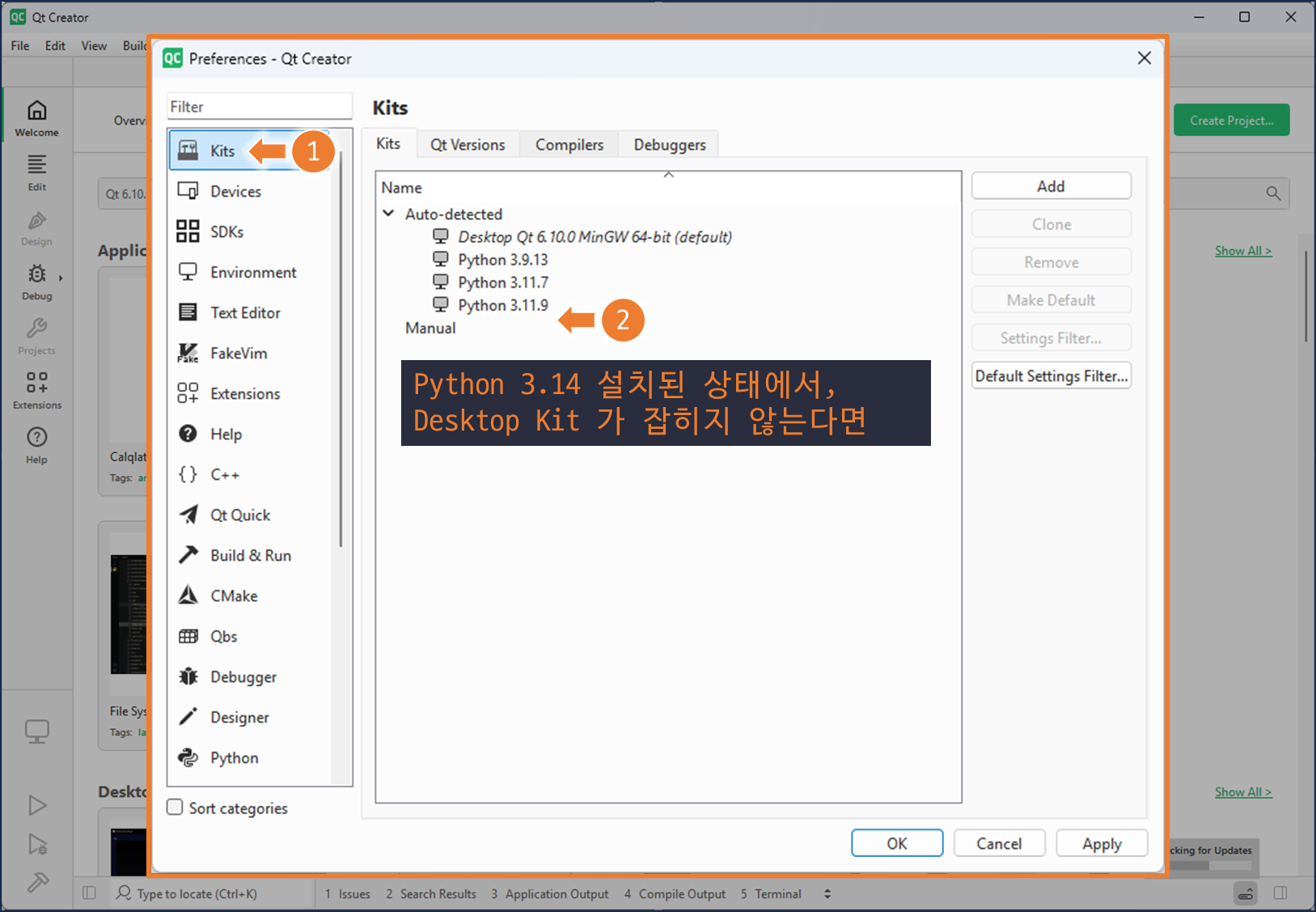The image size is (1316, 912).
Task: Switch to the Qt Versions tab
Action: click(x=468, y=145)
